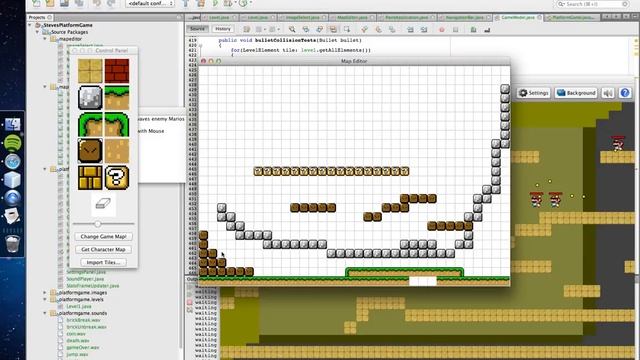Select SoundPlayer.java in the project tree
This screenshot has height=360, width=640.
pos(85,279)
